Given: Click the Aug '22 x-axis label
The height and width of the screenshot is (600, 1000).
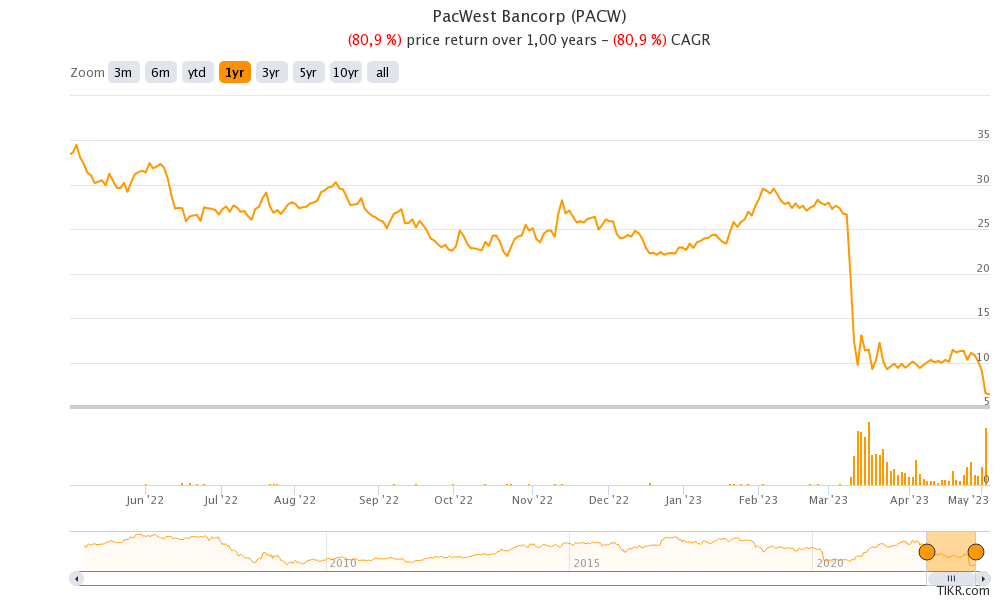Looking at the screenshot, I should pyautogui.click(x=295, y=500).
